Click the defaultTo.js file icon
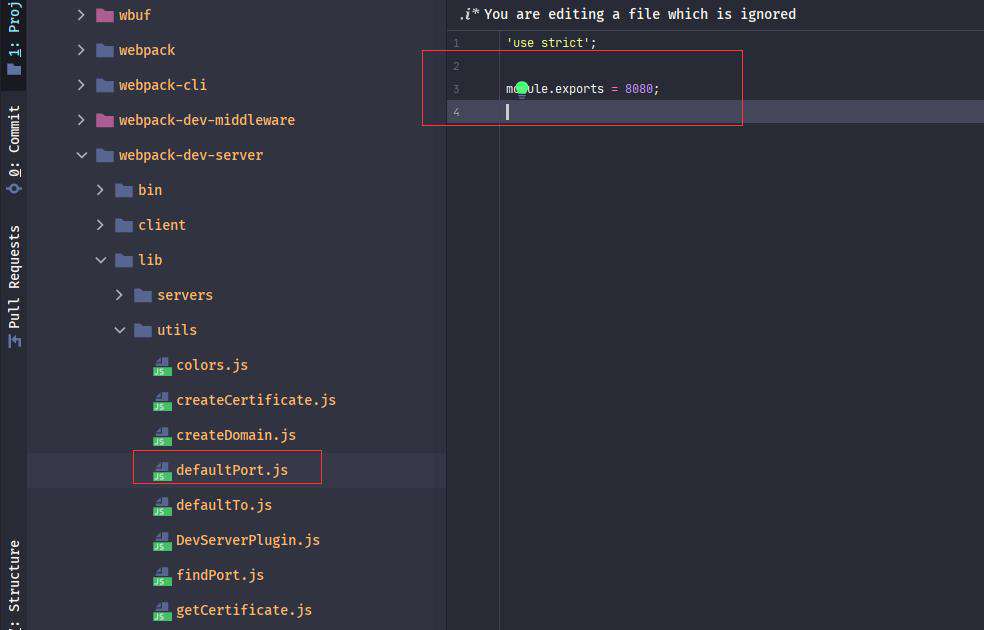The image size is (984, 630). 163,506
